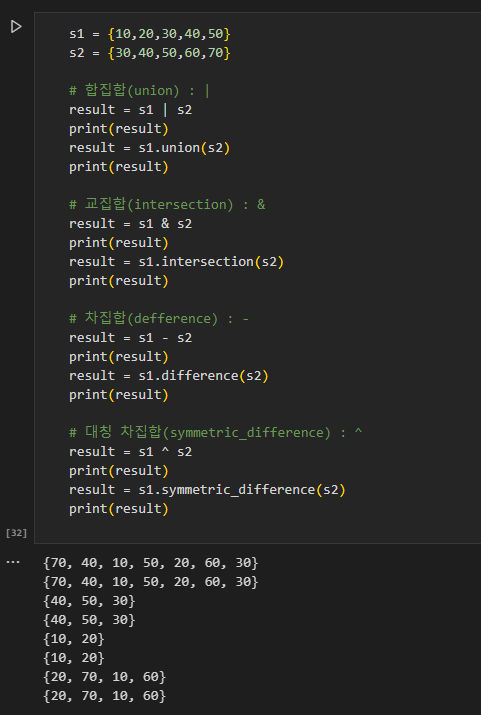Click the 's1.intersection(s2)' code line
481x715 pixels.
[176, 262]
